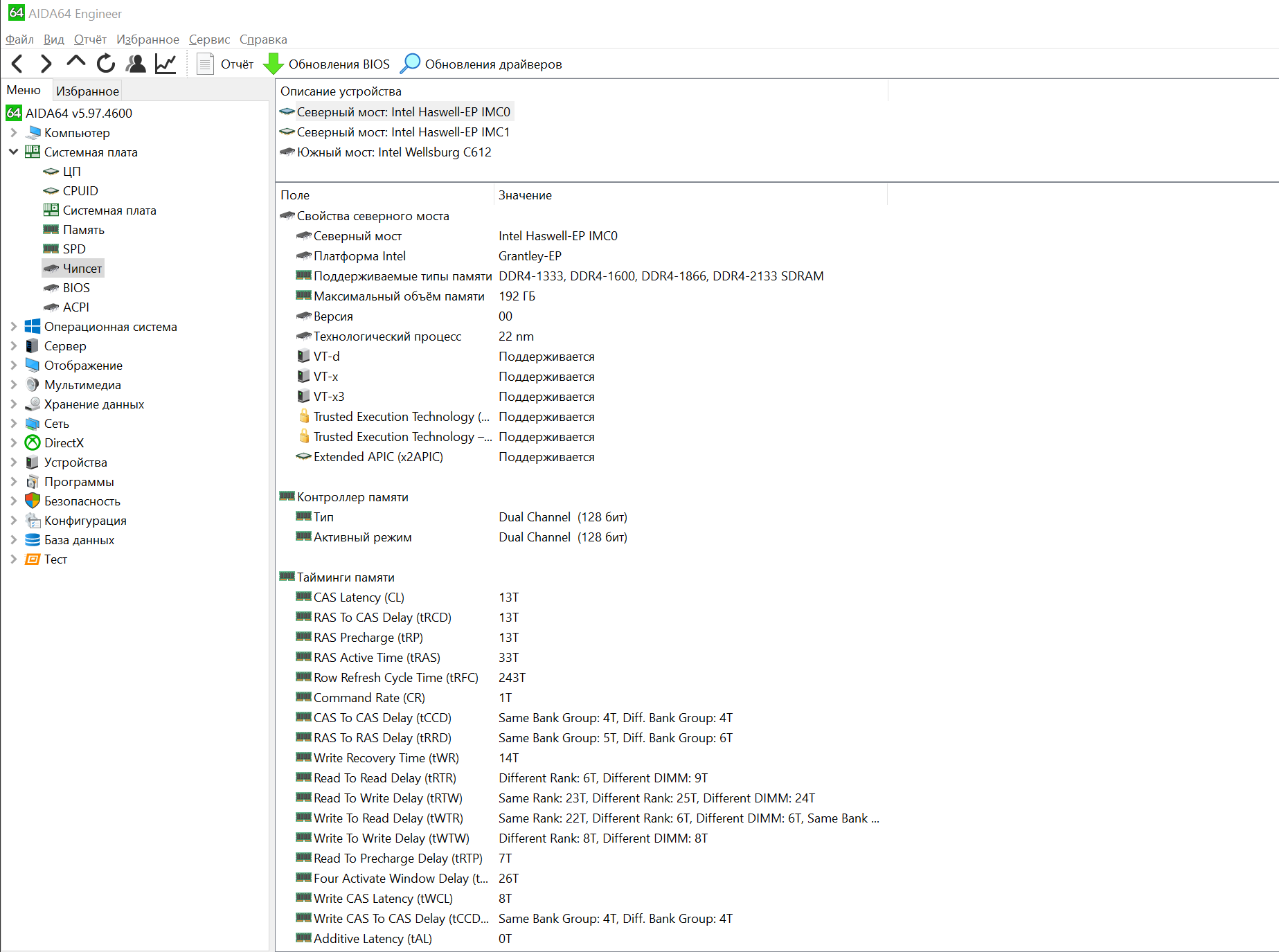1279x952 pixels.
Task: Expand the Устройства tree node
Action: pos(13,462)
